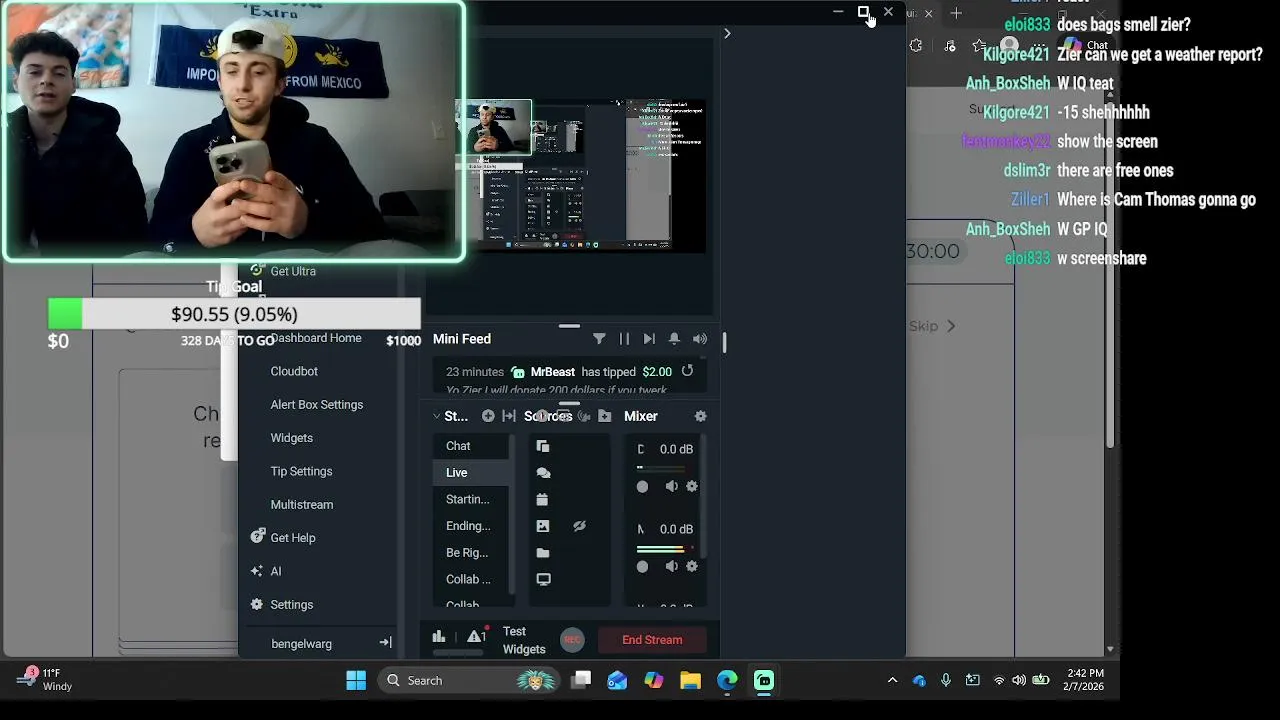
Task: Select the calendar icon source
Action: pyautogui.click(x=543, y=499)
